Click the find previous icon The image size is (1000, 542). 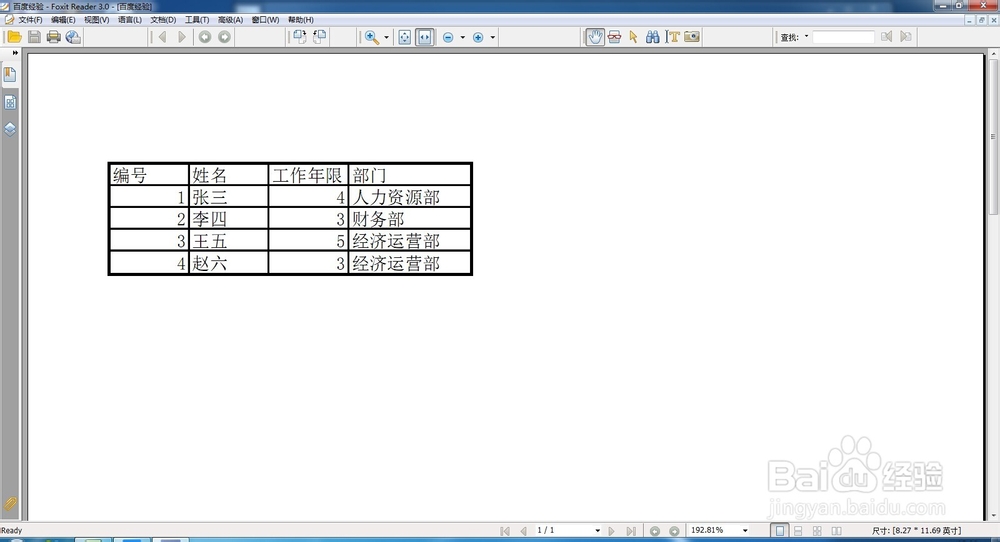pos(886,36)
